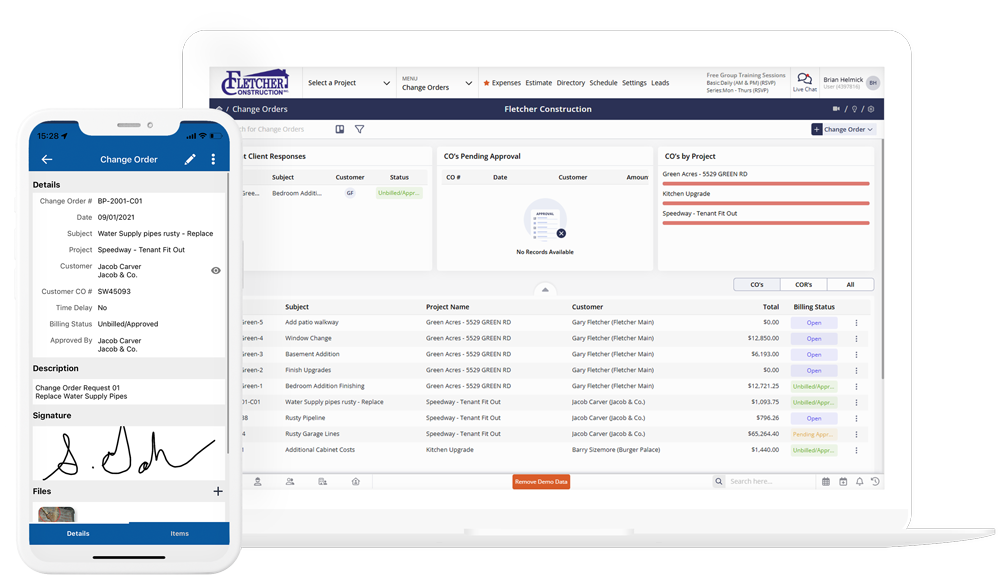Open Leads in the top navigation
This screenshot has height=580, width=1000.
pyautogui.click(x=660, y=83)
